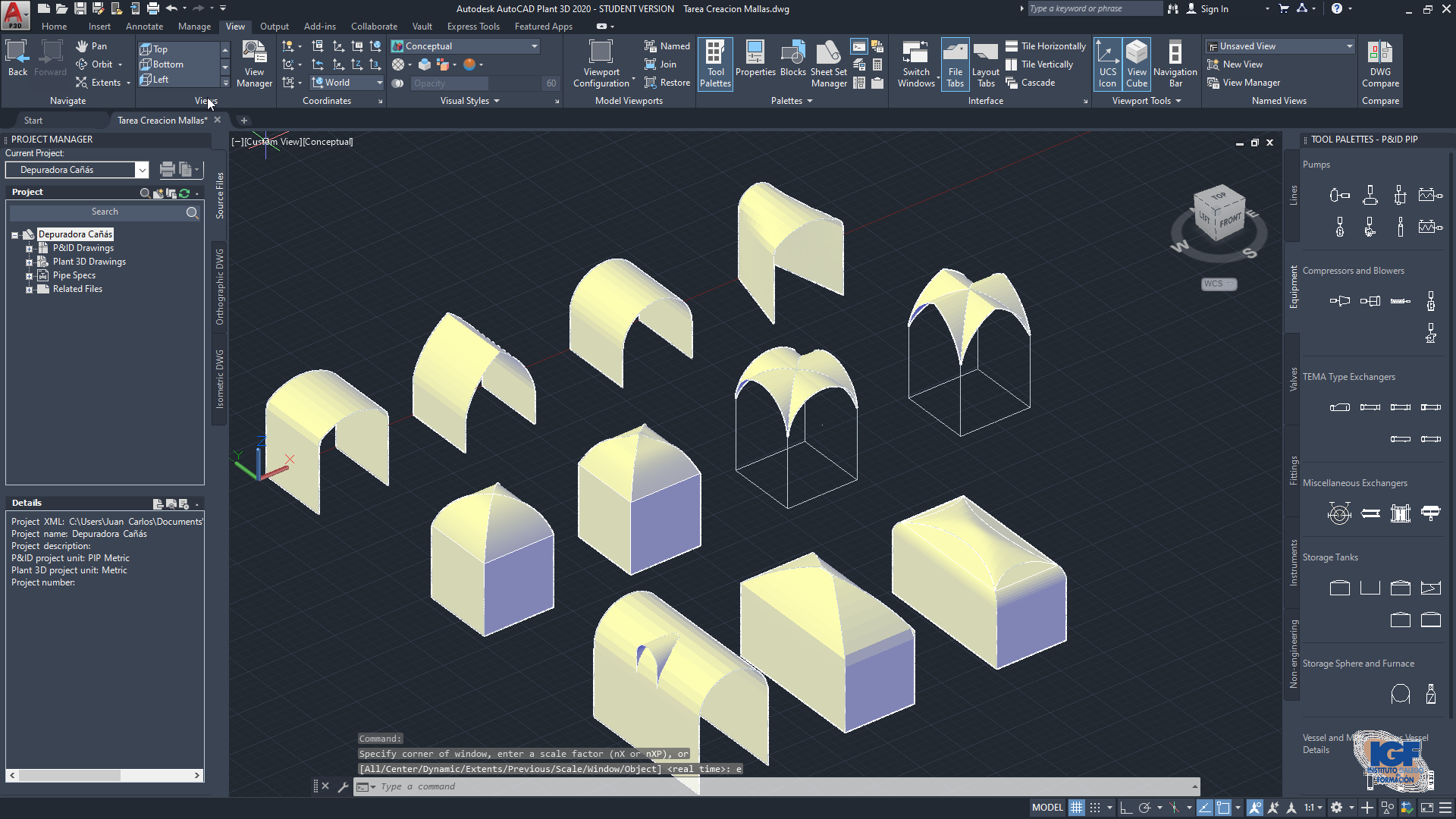Toggle the Navigation Bar
The height and width of the screenshot is (819, 1456).
[1175, 64]
